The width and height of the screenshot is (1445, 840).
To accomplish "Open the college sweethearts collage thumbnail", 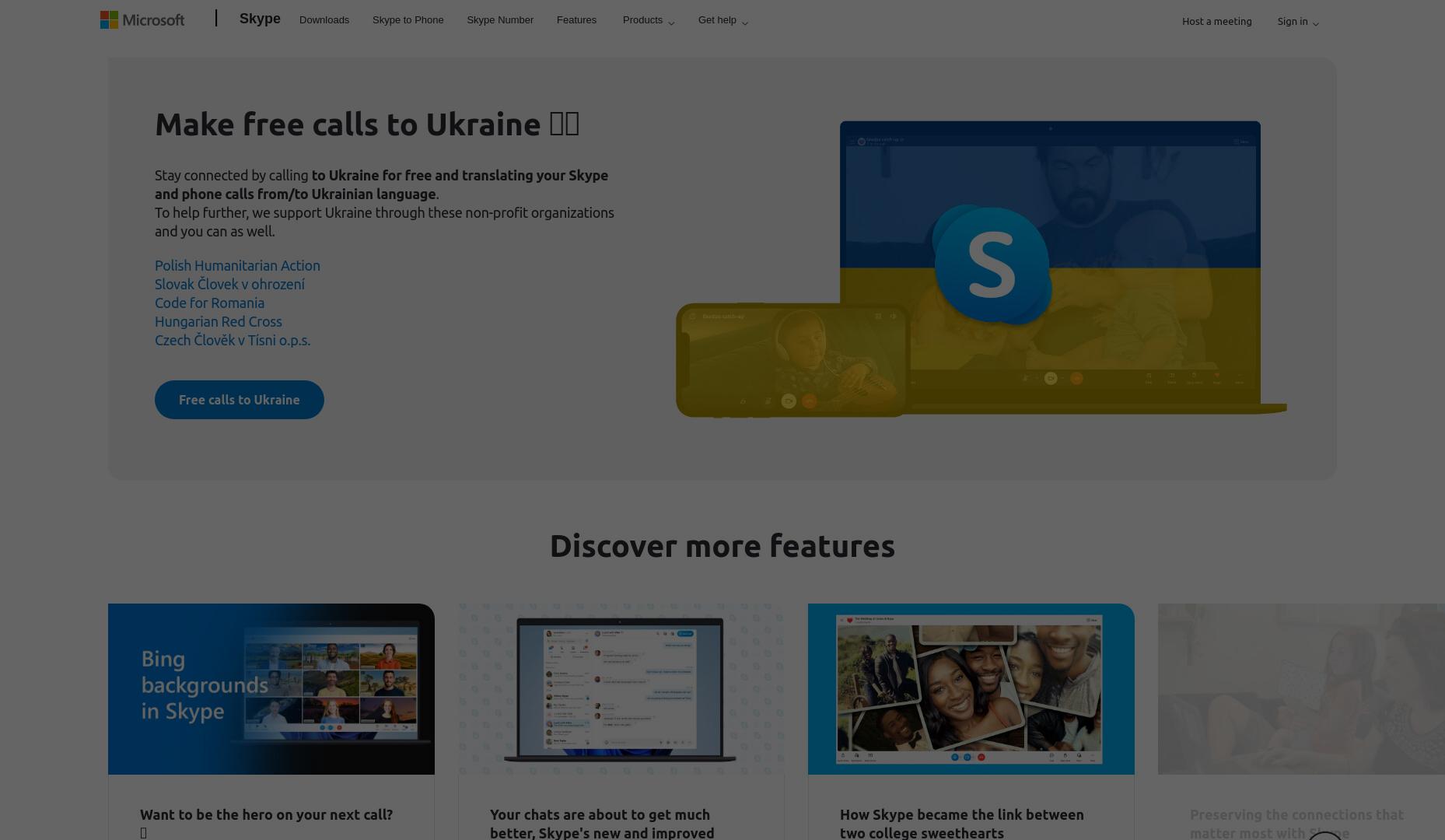I will 971,689.
